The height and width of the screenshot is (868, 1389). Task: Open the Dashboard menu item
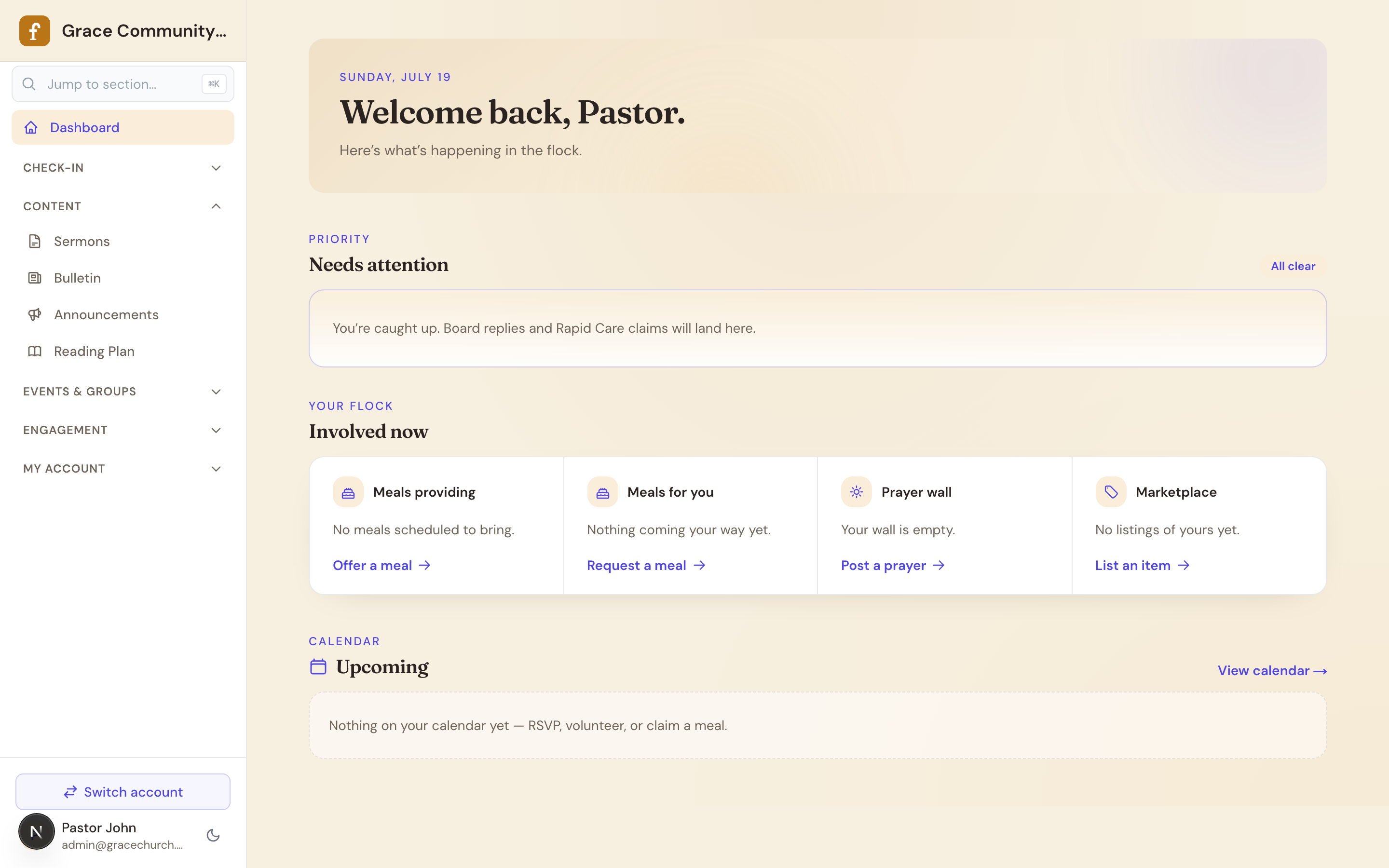123,127
